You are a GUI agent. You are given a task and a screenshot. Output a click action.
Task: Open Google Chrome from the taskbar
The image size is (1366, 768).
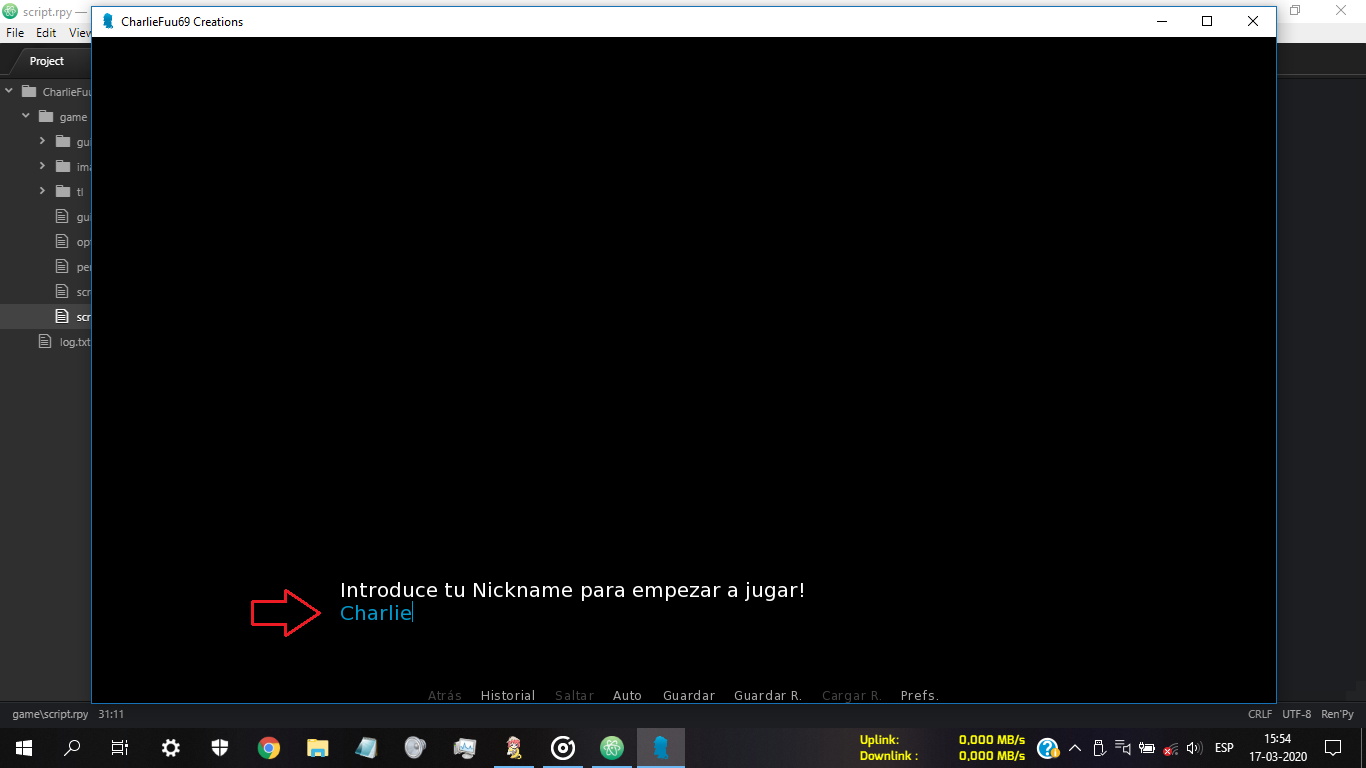click(x=268, y=748)
